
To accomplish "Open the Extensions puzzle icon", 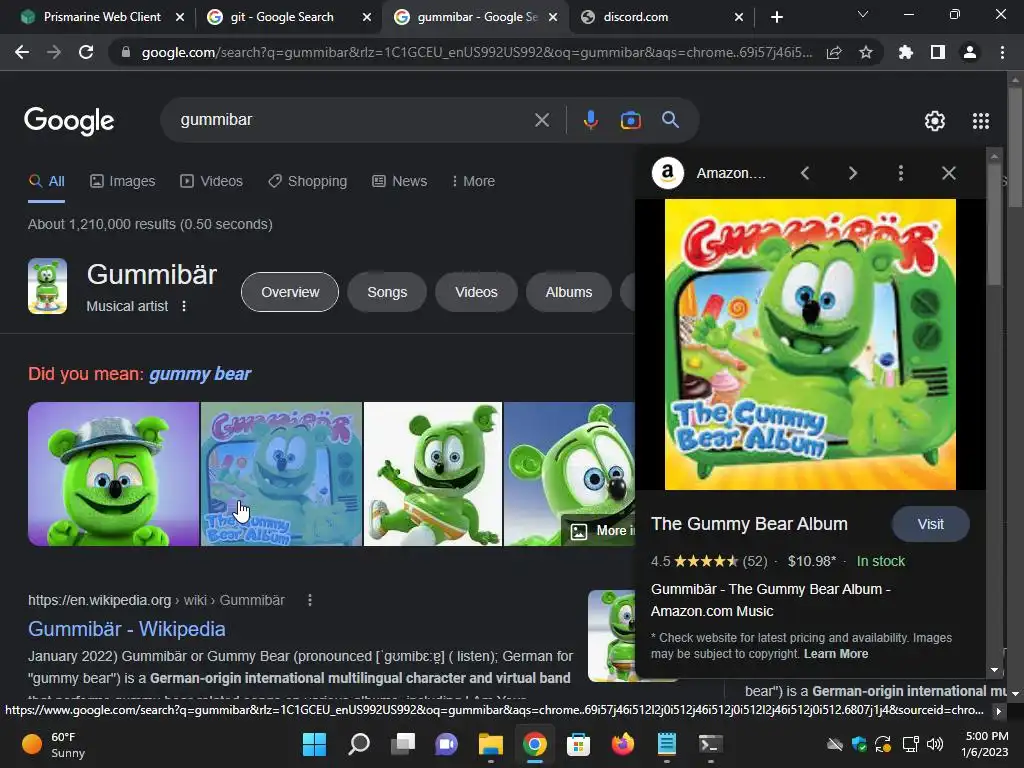I will 906,52.
